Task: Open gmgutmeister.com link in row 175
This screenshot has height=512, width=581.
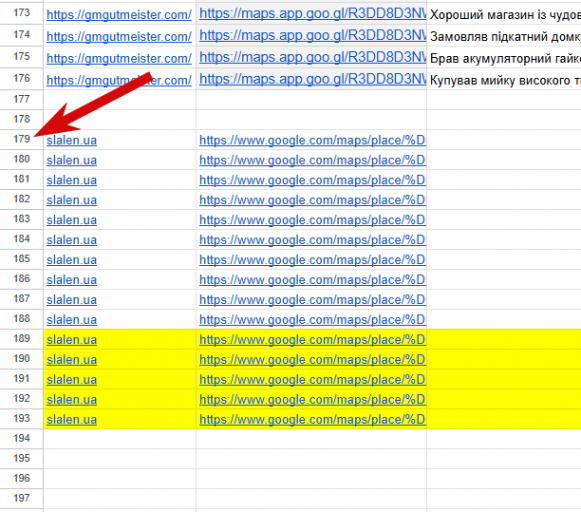Action: point(119,59)
